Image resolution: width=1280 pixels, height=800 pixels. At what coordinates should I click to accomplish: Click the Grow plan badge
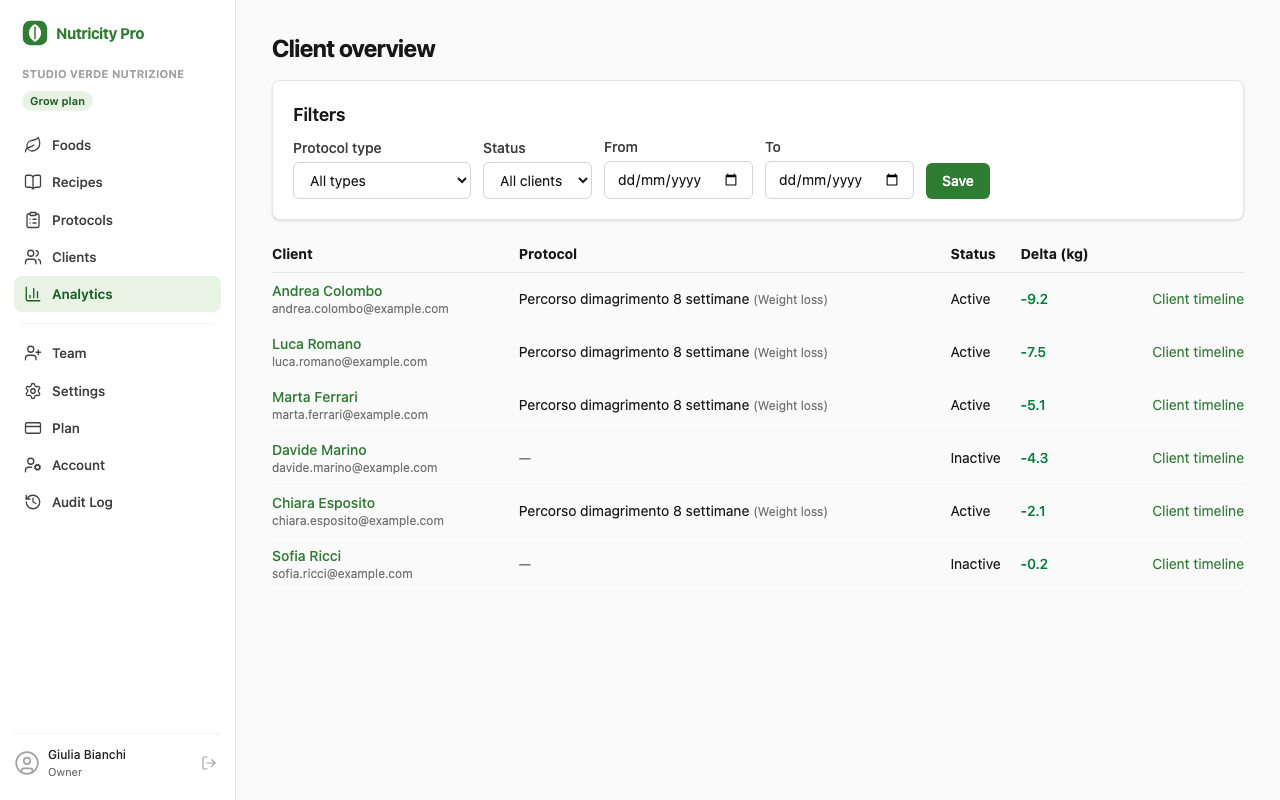tap(57, 101)
